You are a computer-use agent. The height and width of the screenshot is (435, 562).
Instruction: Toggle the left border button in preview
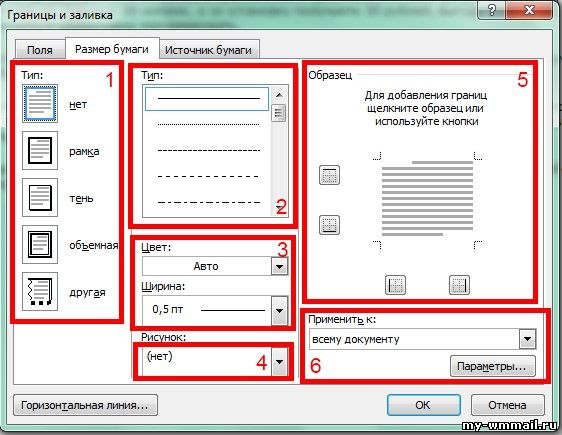click(395, 285)
